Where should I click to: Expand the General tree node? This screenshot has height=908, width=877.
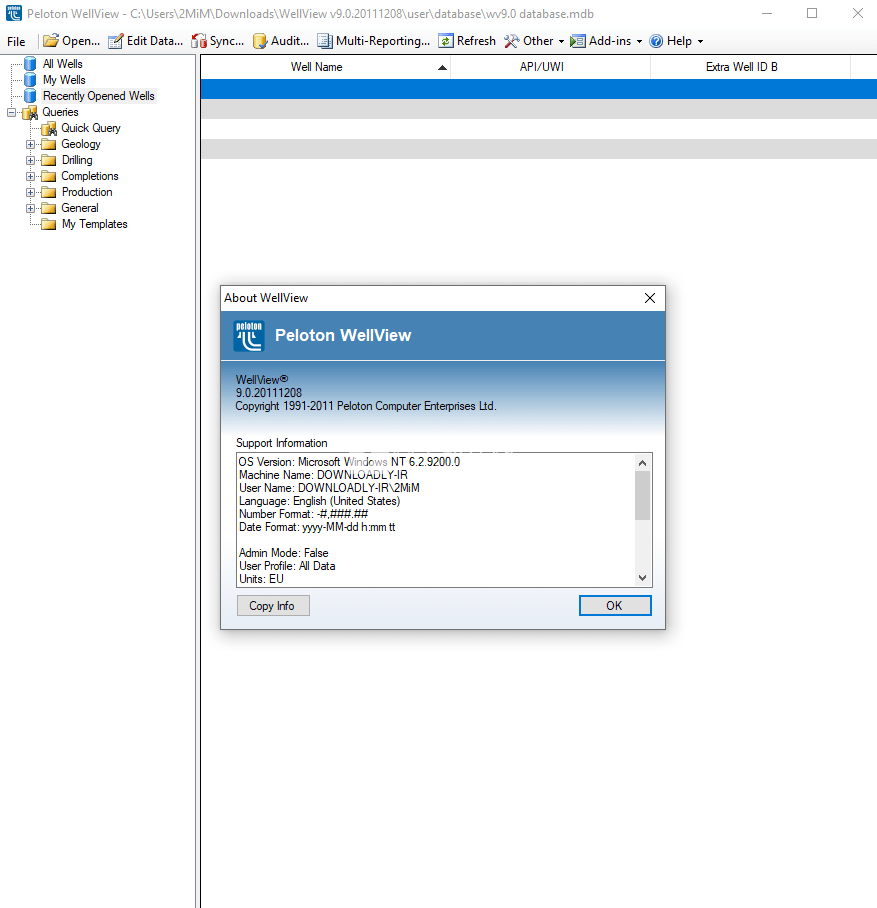click(x=31, y=208)
